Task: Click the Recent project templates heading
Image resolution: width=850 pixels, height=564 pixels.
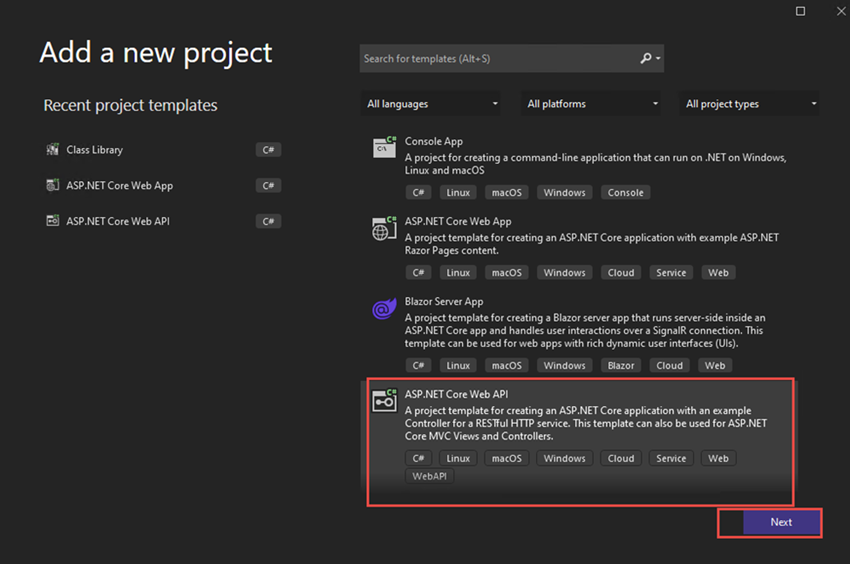Action: coord(130,105)
